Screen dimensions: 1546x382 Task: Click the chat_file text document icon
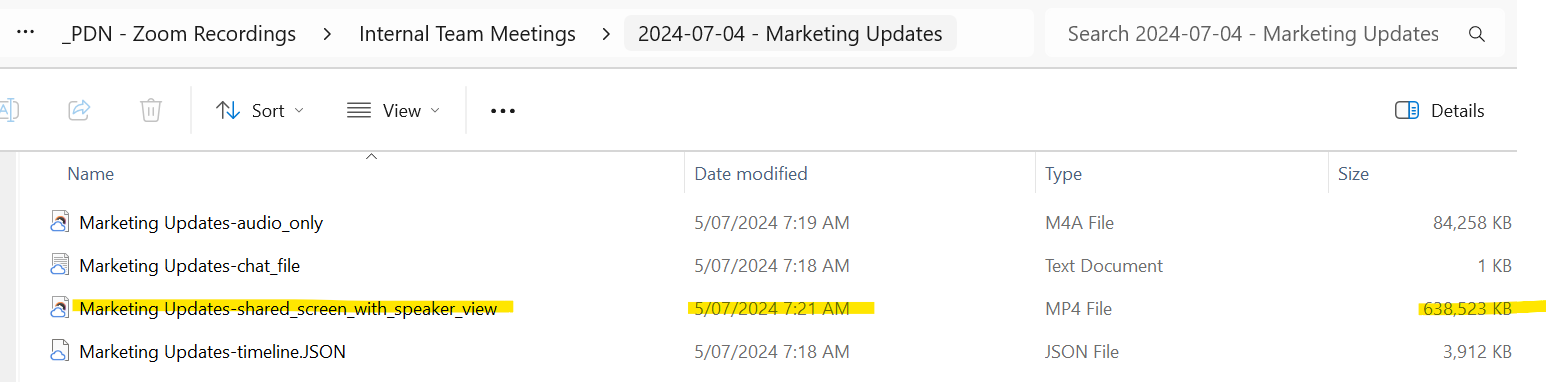coord(60,265)
